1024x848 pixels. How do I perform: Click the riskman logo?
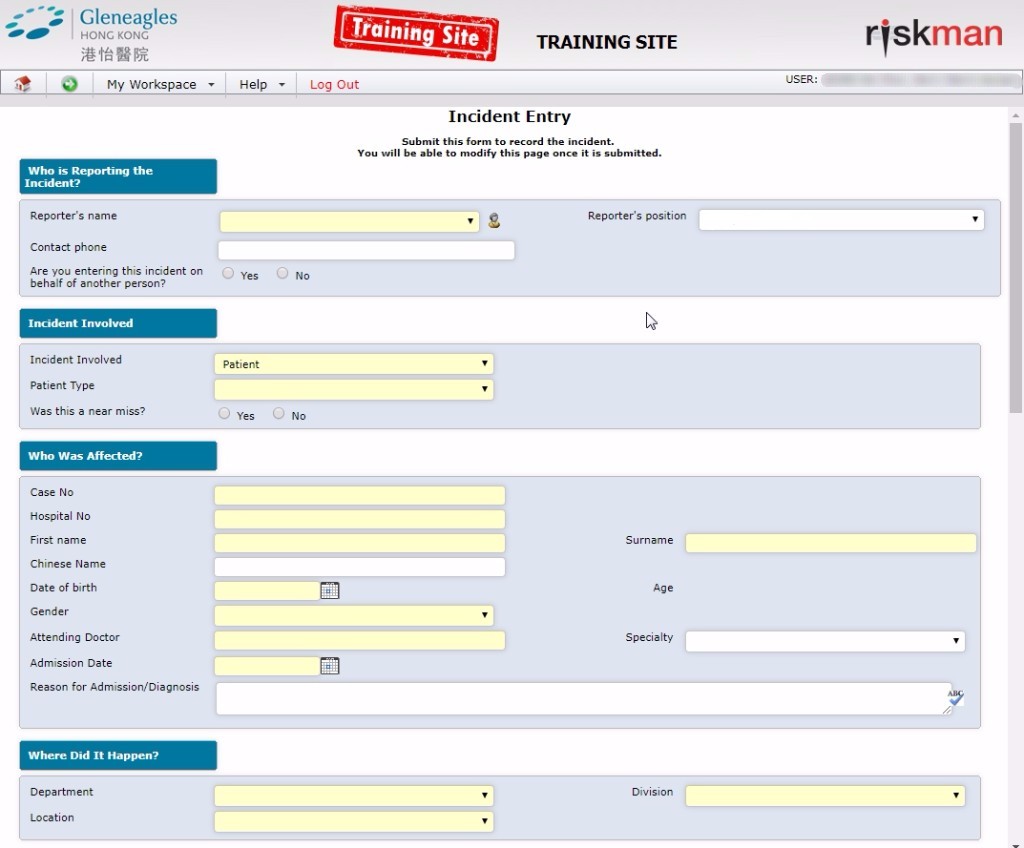pos(933,35)
